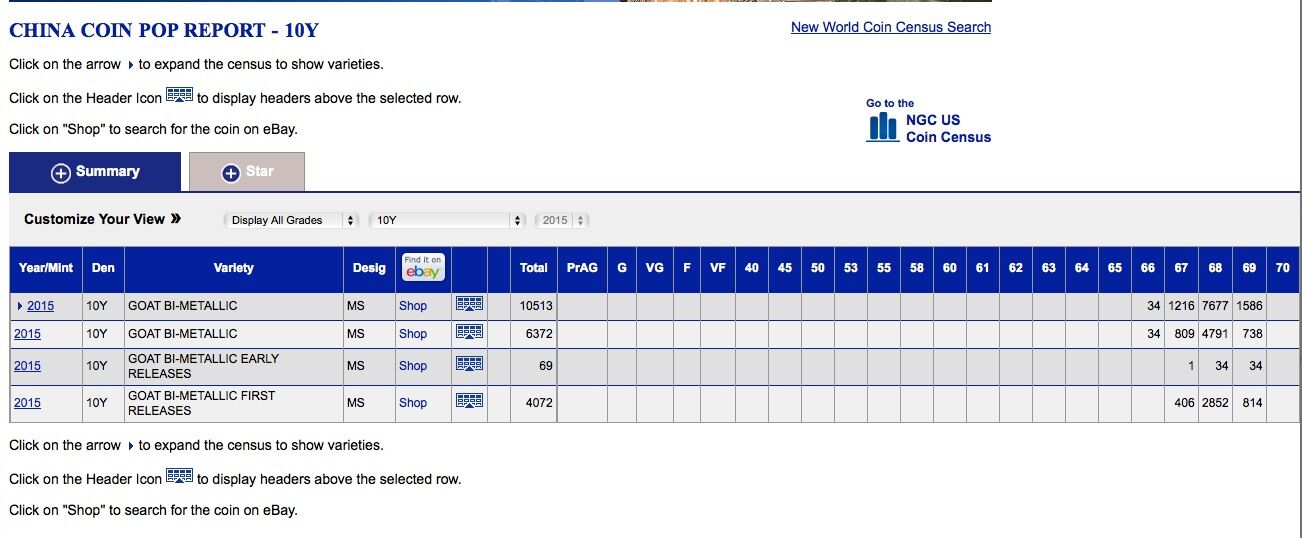Open the Display All Grades dropdown

click(x=291, y=220)
